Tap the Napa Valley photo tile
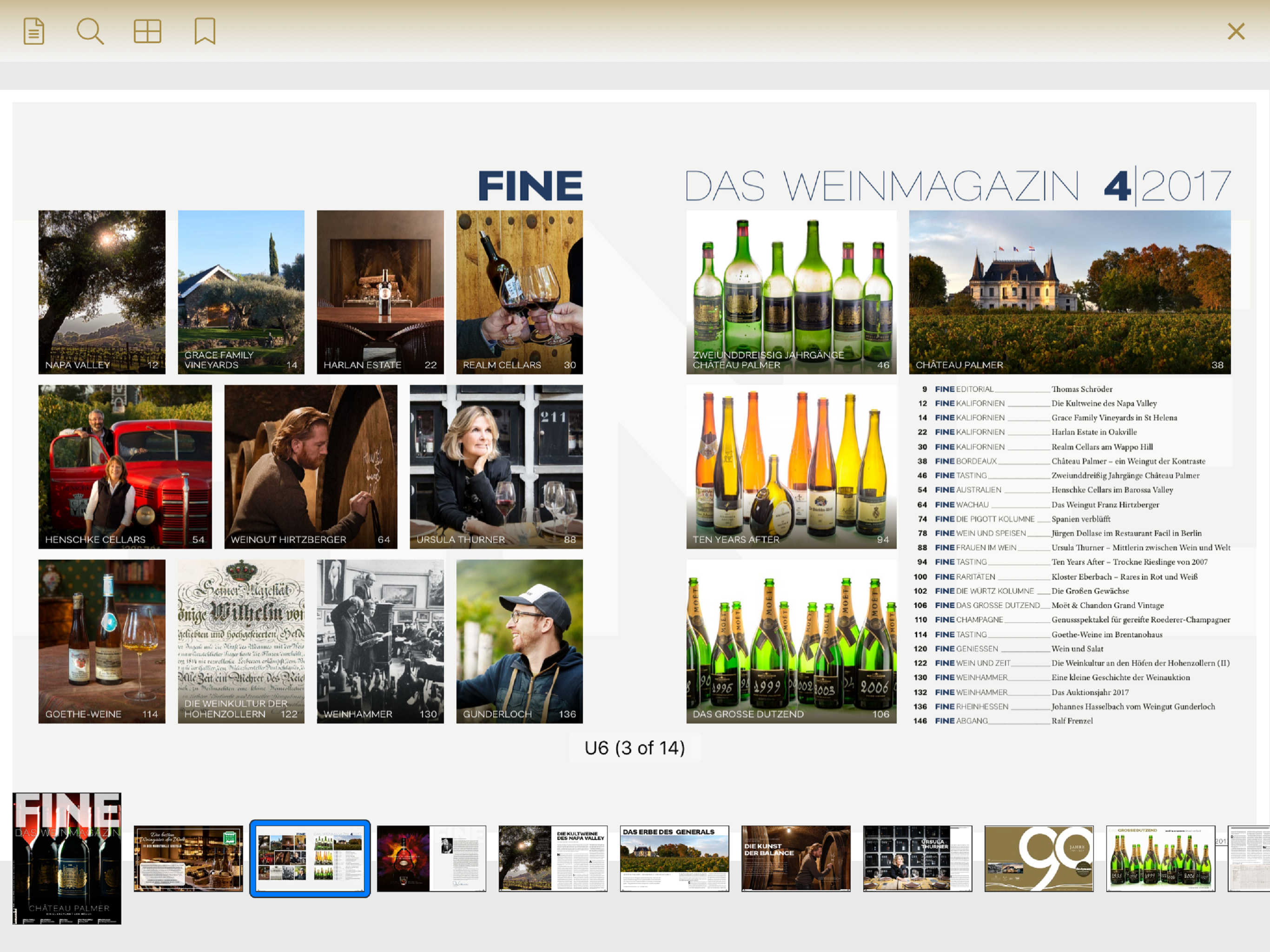 click(102, 292)
